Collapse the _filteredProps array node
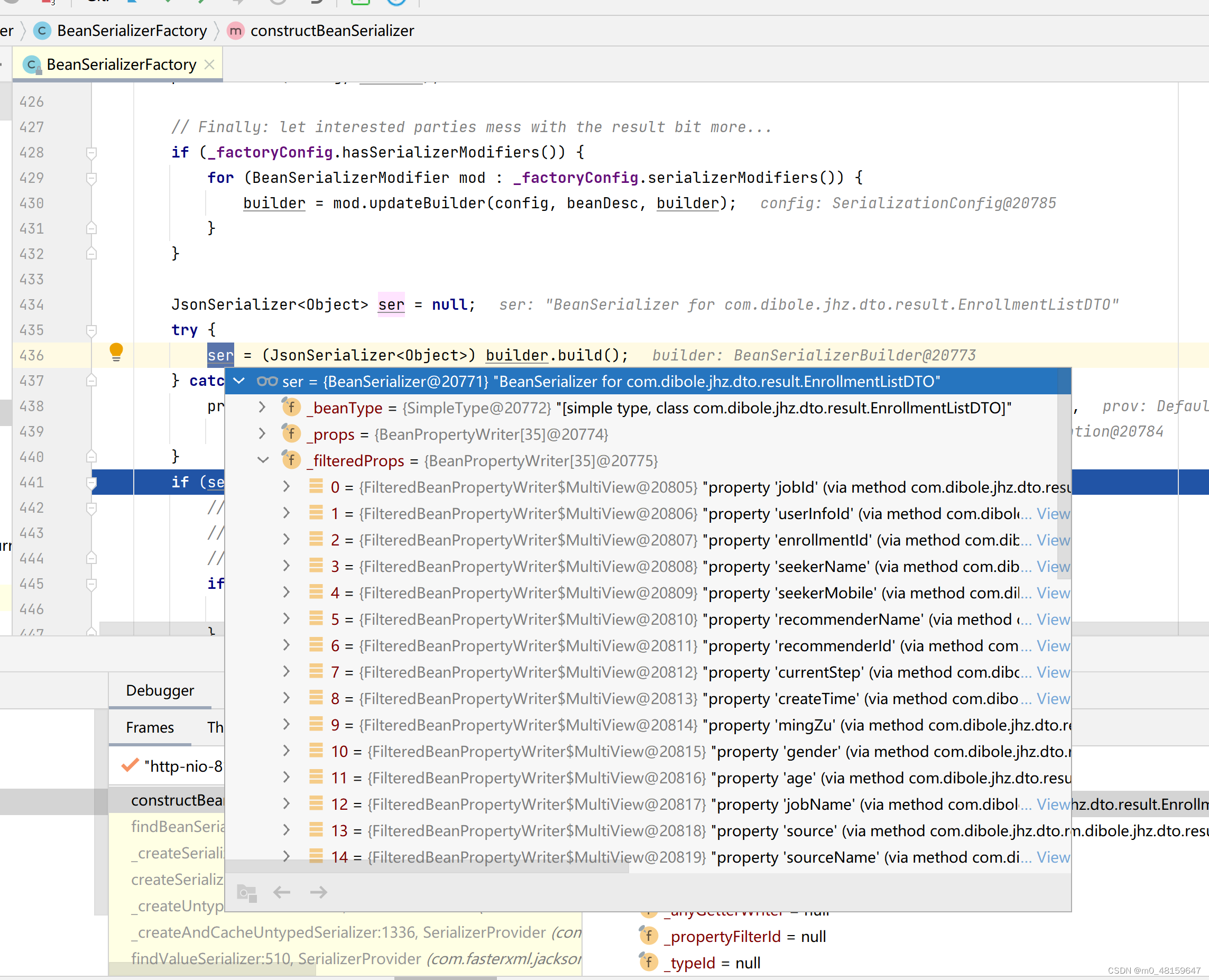This screenshot has width=1209, height=980. (x=263, y=460)
